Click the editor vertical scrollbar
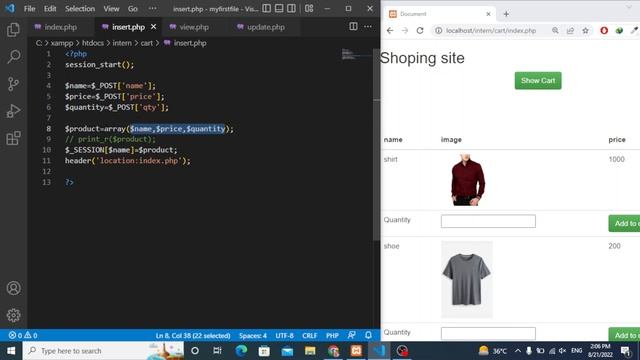 pos(376,143)
